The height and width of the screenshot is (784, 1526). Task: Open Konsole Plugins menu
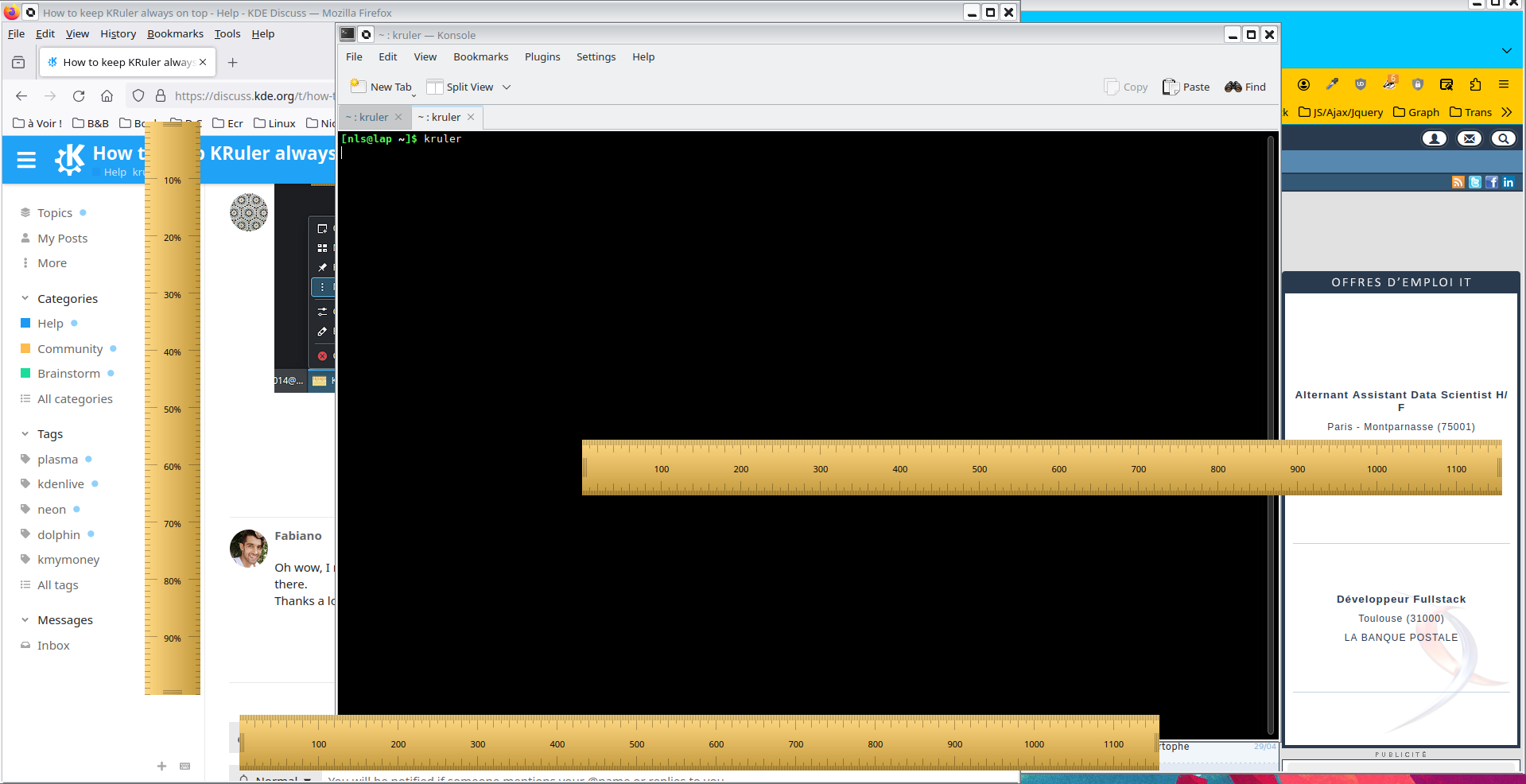pos(542,57)
